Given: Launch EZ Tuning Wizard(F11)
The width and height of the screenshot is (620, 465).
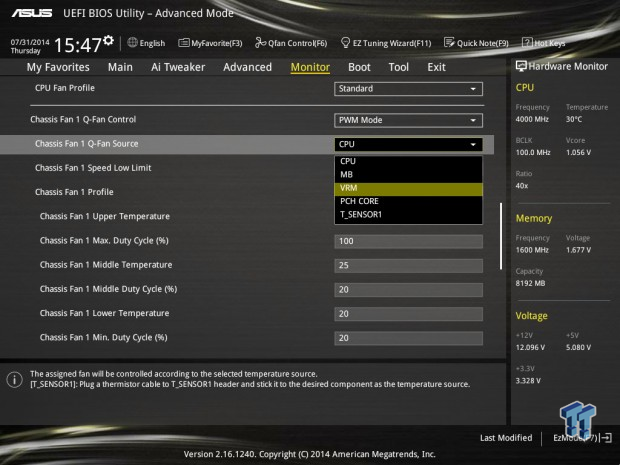Looking at the screenshot, I should coord(386,43).
